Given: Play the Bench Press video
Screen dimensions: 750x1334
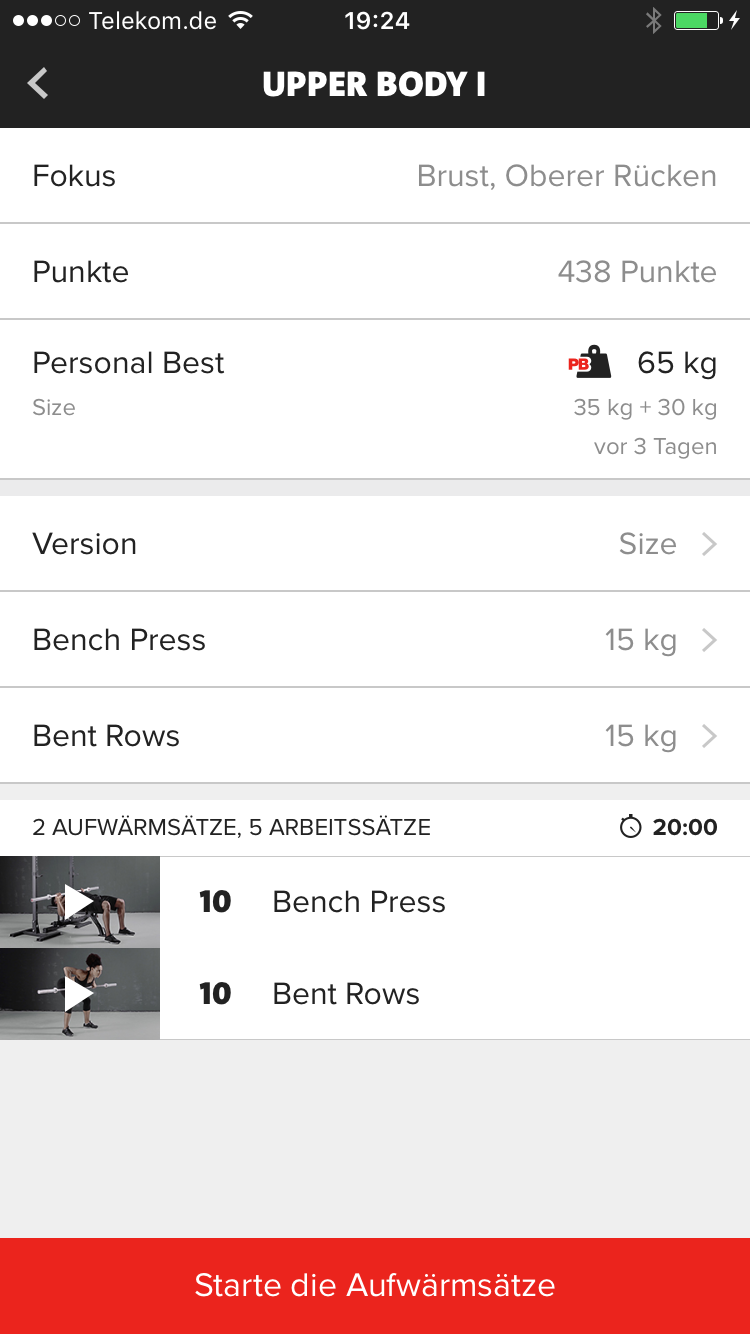Looking at the screenshot, I should (79, 902).
